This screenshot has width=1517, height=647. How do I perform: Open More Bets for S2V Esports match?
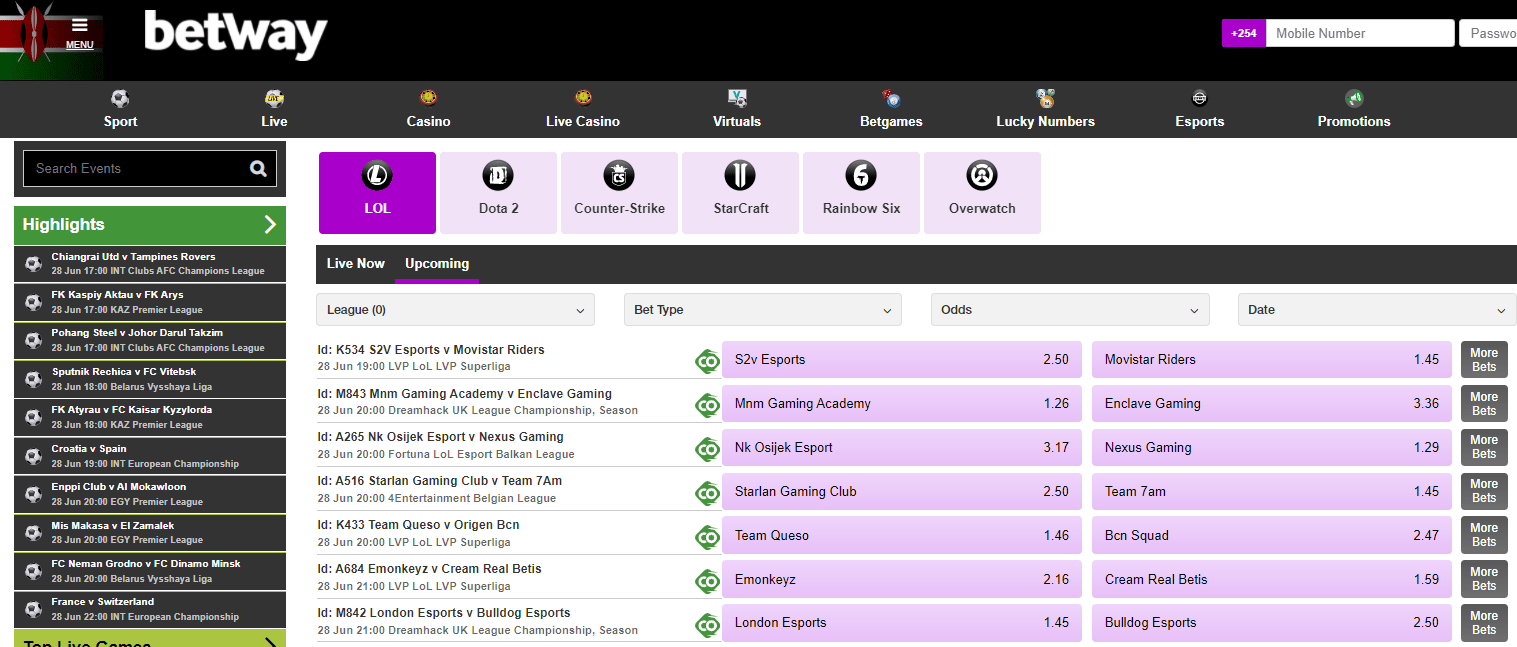(1484, 360)
